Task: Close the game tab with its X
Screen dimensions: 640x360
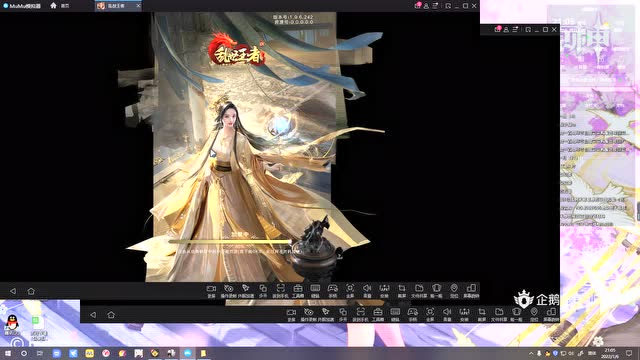Action: point(138,6)
